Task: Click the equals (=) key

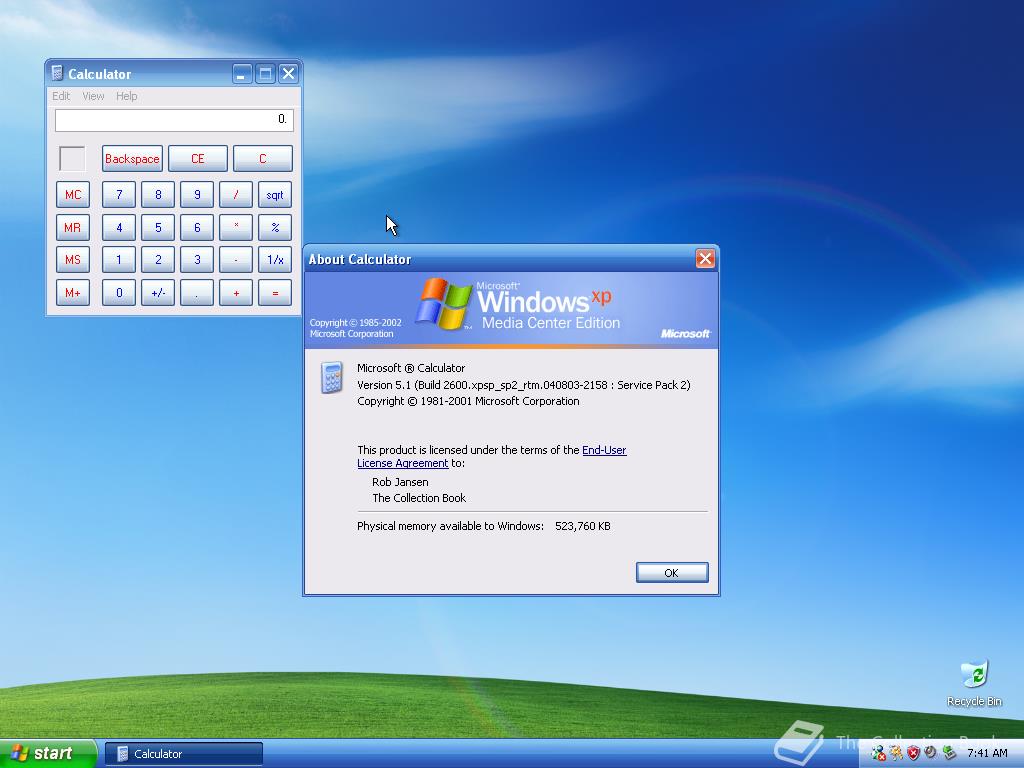Action: pyautogui.click(x=275, y=293)
